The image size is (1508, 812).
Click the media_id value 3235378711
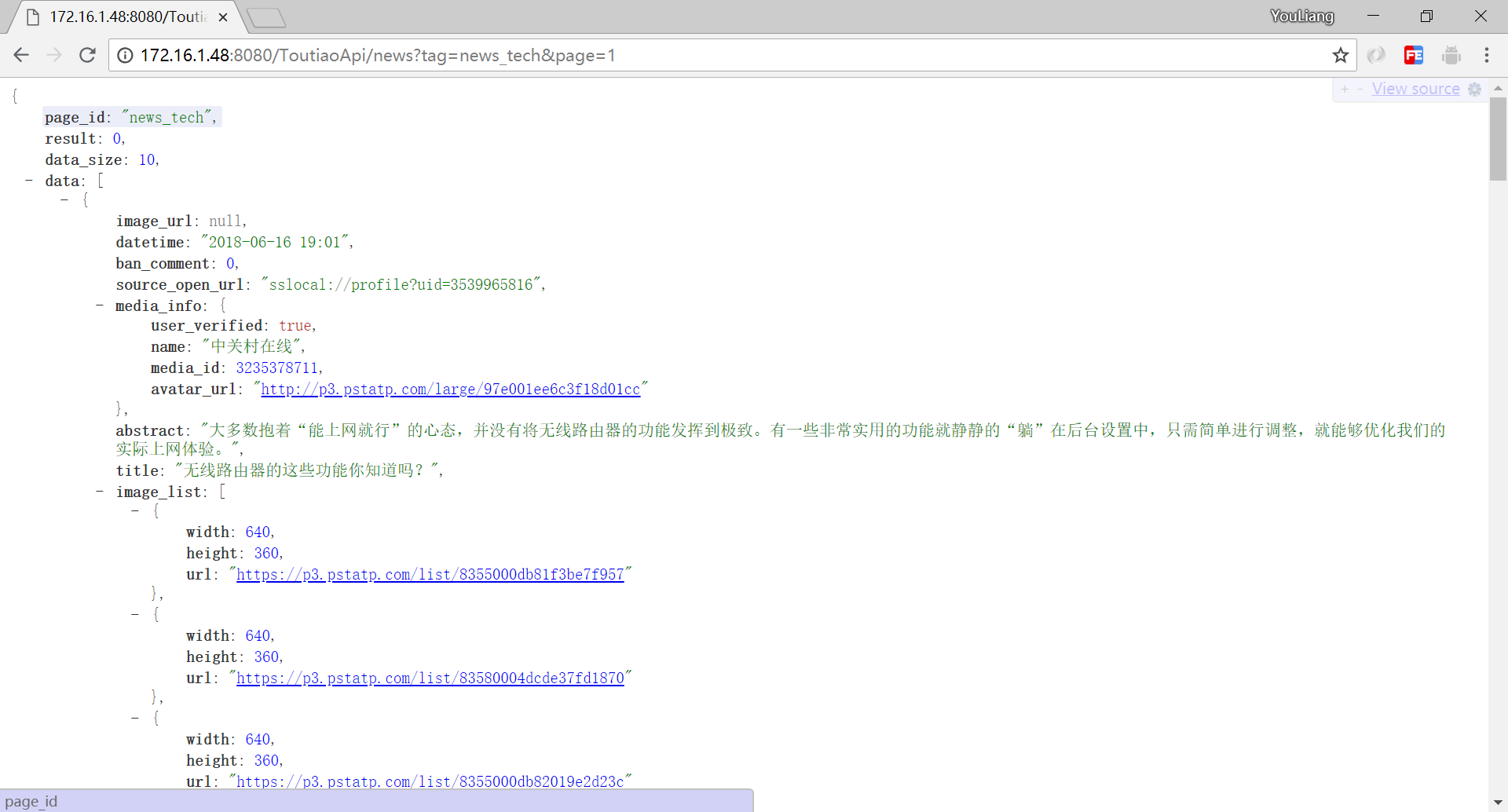click(x=276, y=368)
